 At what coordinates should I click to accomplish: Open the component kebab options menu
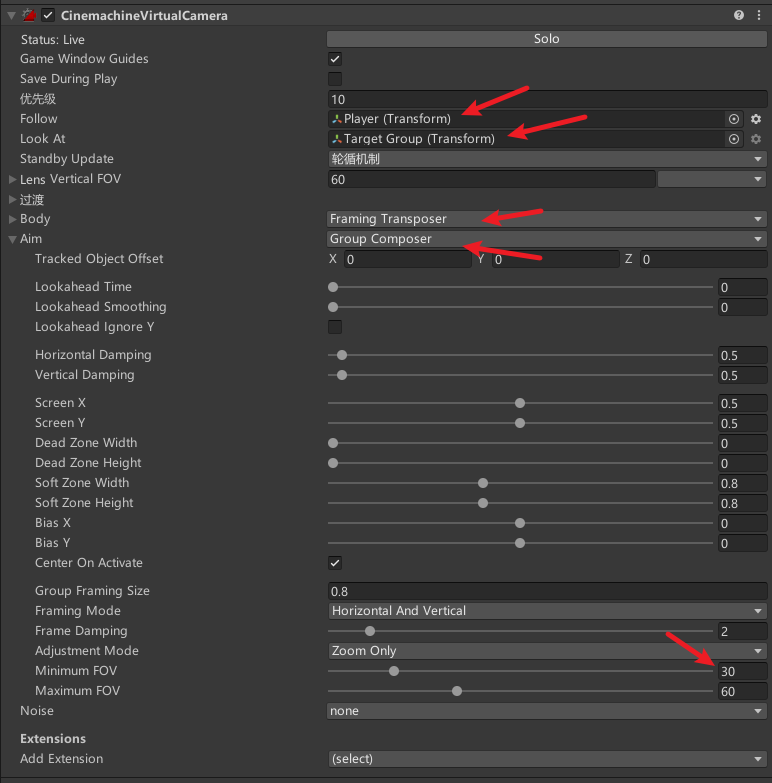tap(759, 15)
